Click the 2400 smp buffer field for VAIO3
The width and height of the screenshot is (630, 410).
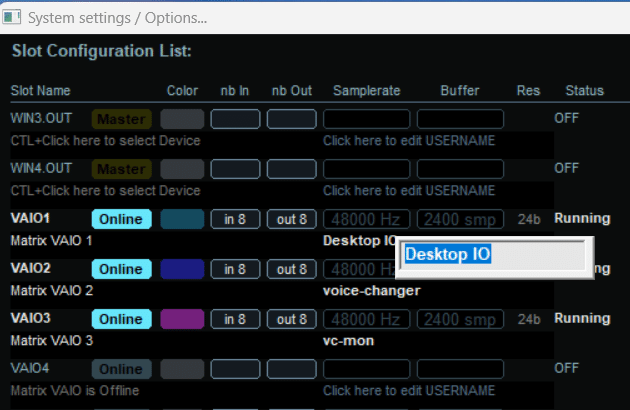tap(460, 319)
